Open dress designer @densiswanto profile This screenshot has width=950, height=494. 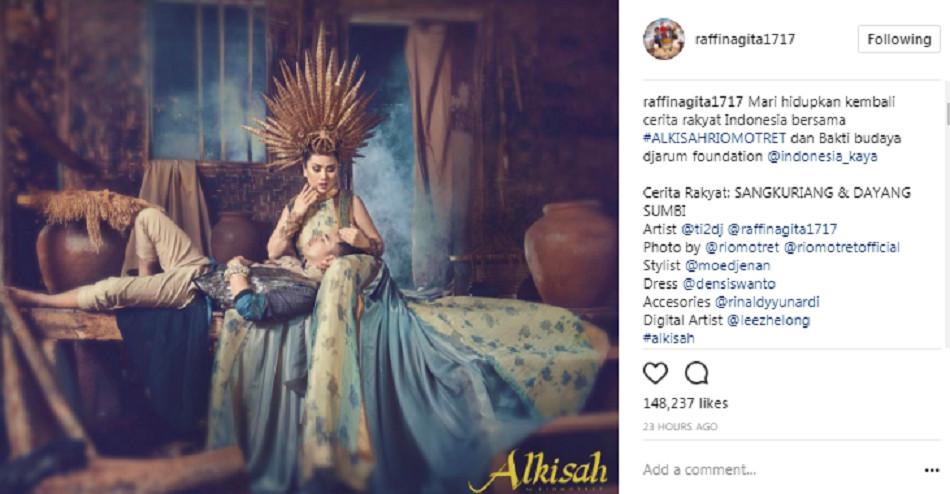[x=729, y=284]
